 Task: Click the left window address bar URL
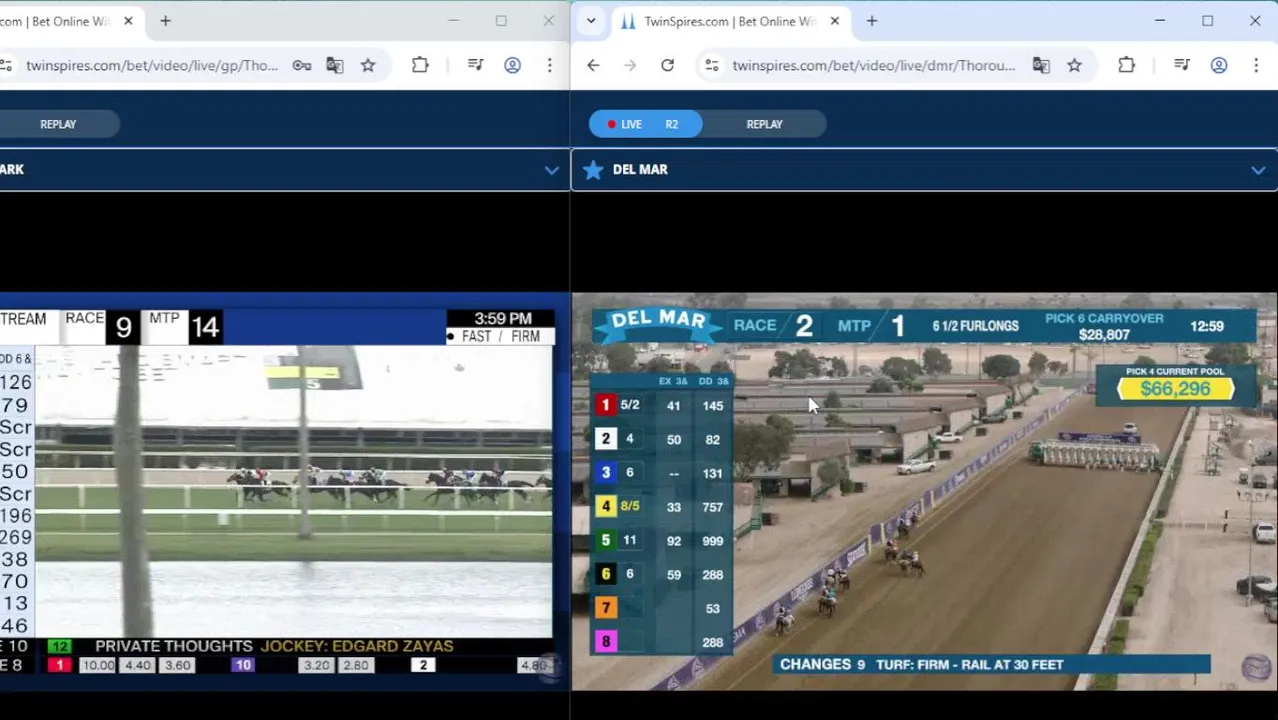click(152, 65)
